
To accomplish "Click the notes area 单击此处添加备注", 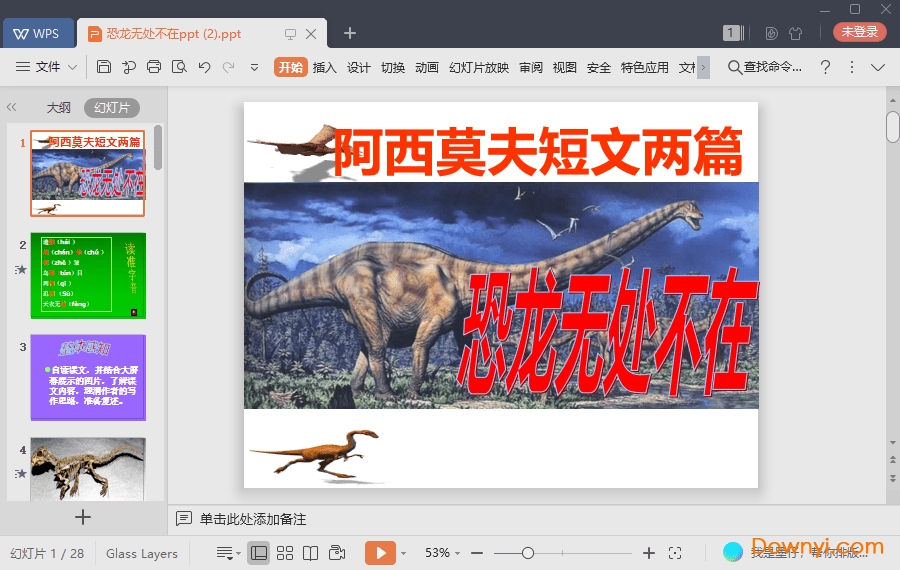I will 253,519.
